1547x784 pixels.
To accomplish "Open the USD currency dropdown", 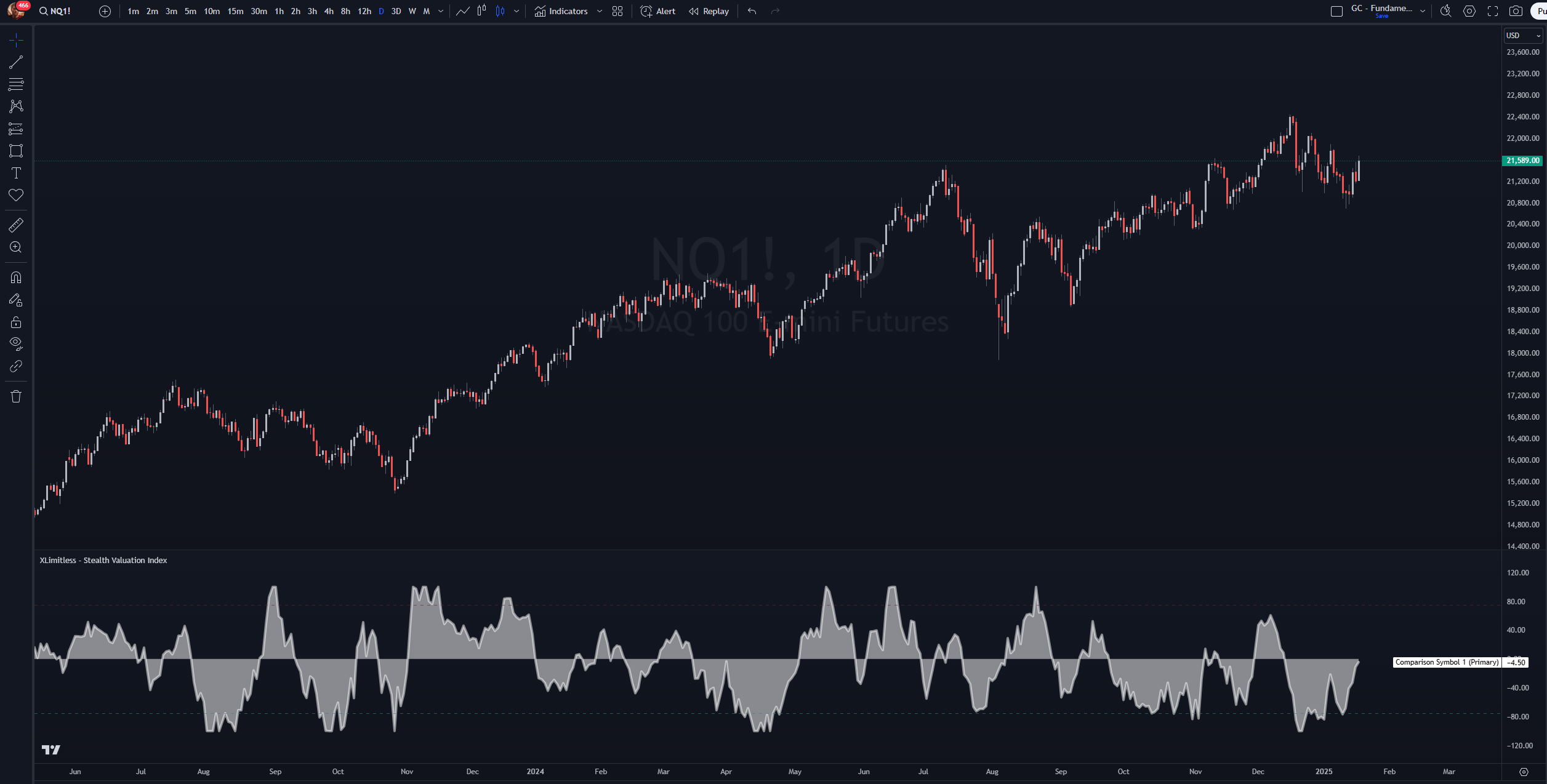I will pos(1523,36).
